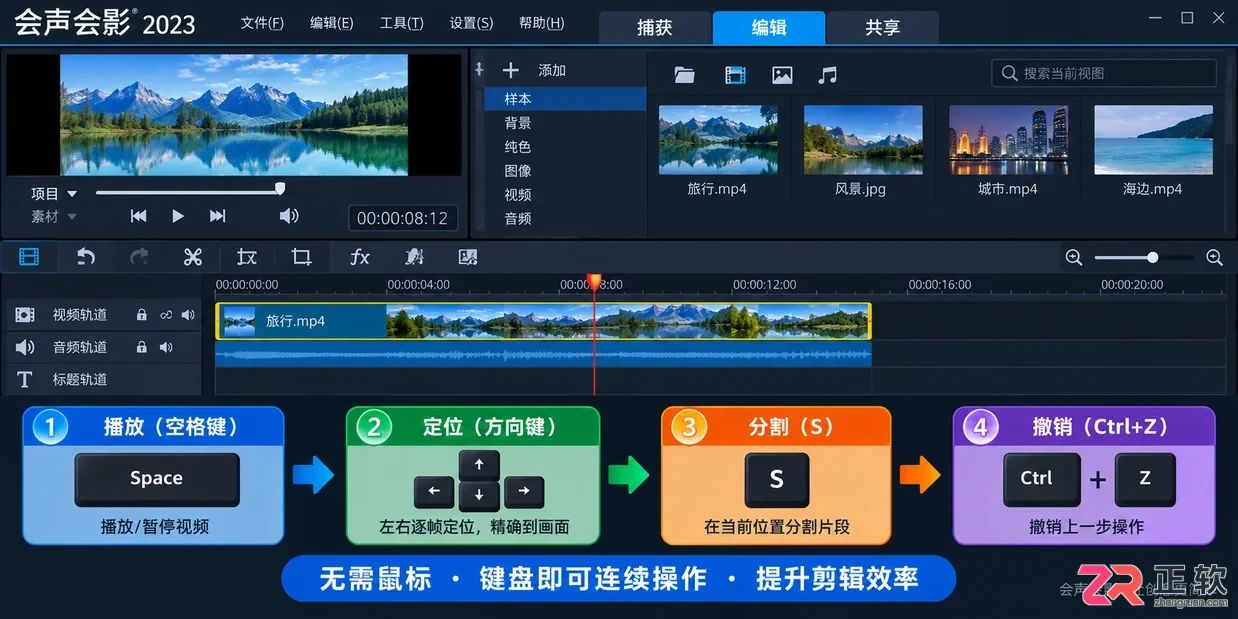This screenshot has width=1238, height=619.
Task: Click the 视频轨道 film track icon
Action: point(25,315)
